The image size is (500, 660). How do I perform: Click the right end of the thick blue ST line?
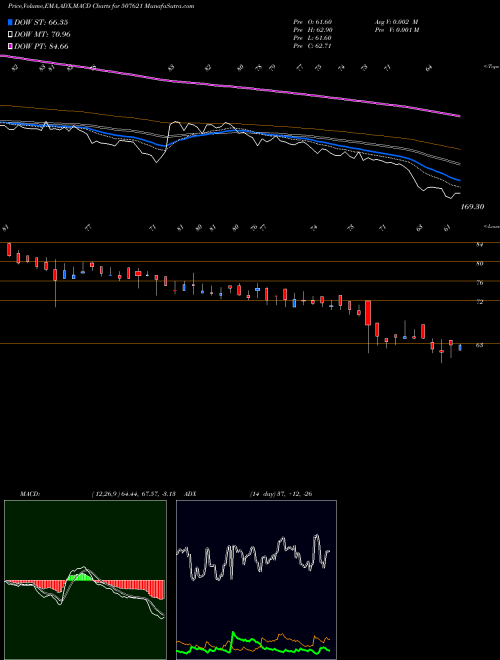458,179
